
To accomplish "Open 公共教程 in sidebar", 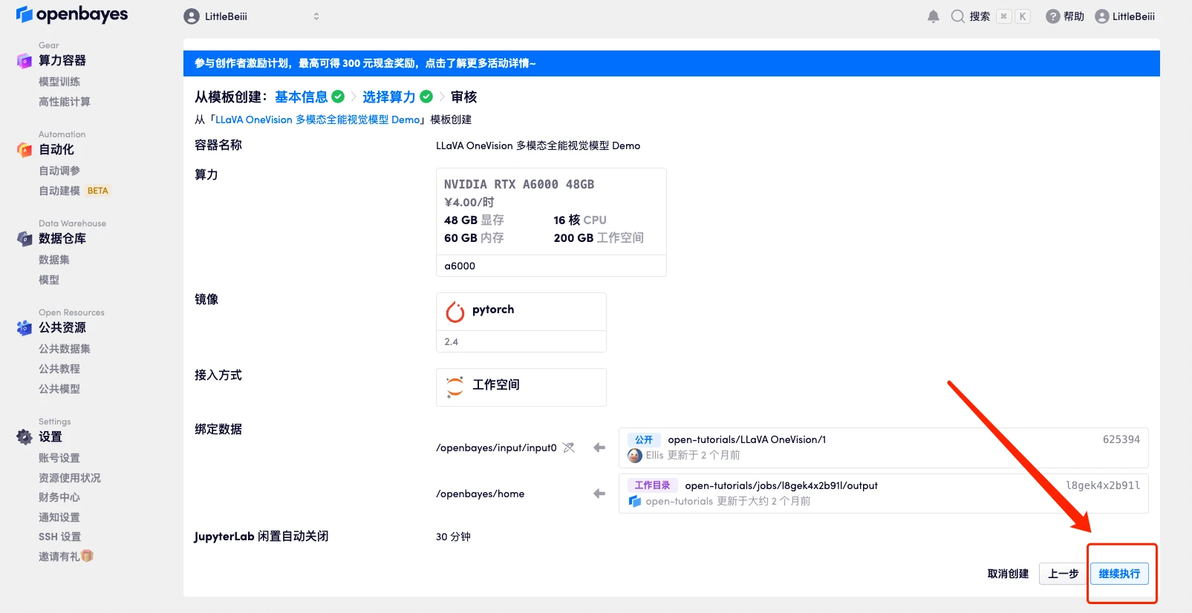I will pos(59,369).
